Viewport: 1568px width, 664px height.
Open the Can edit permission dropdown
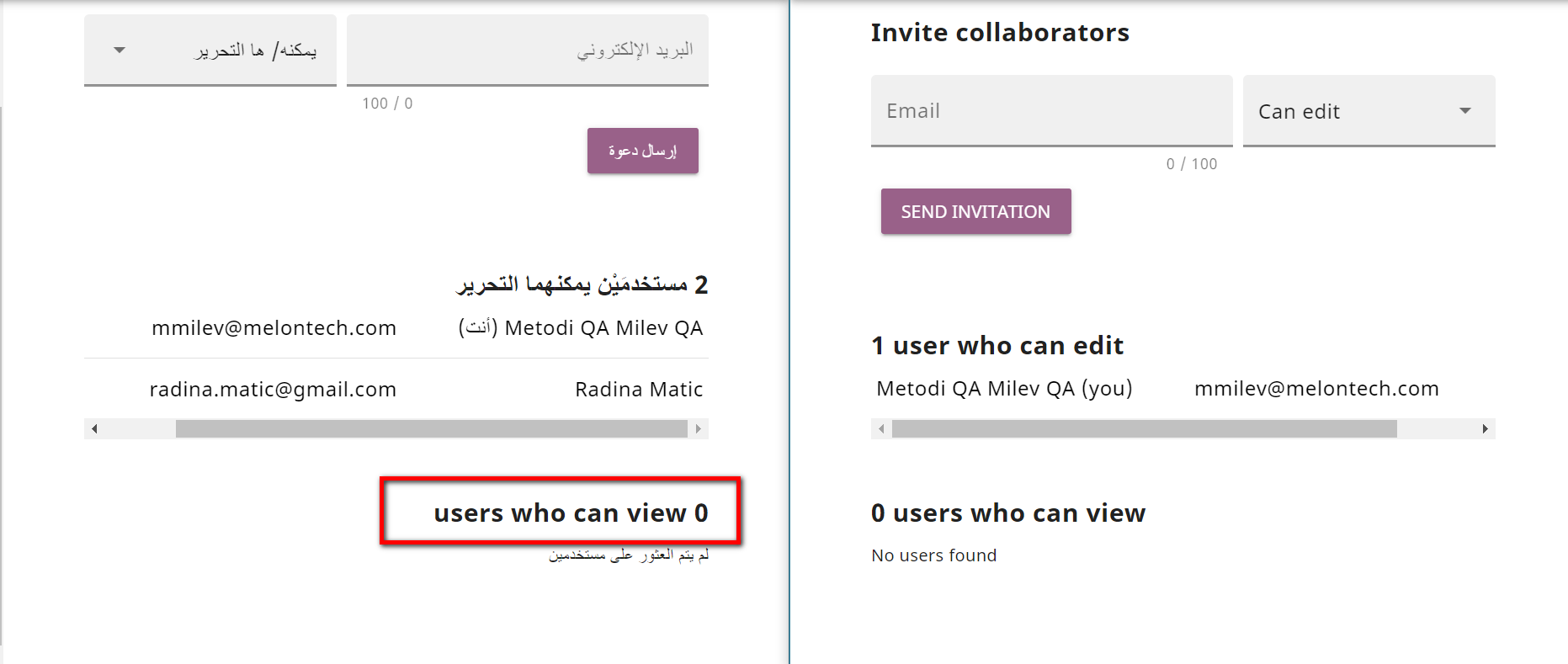1369,111
